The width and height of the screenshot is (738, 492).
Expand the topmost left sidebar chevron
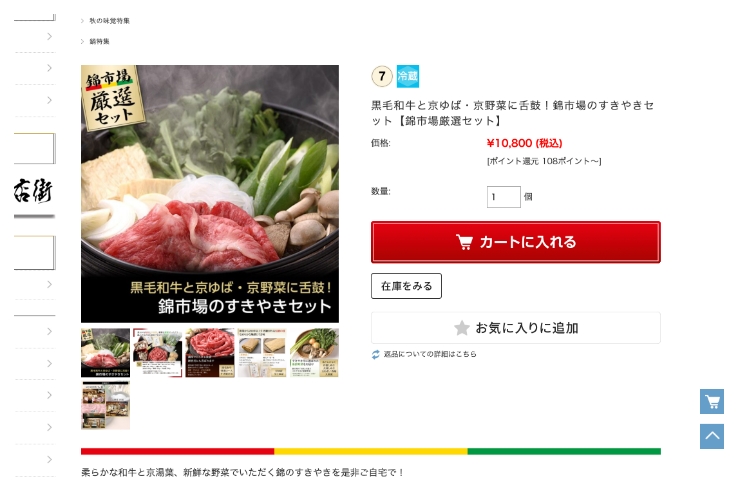pyautogui.click(x=49, y=36)
